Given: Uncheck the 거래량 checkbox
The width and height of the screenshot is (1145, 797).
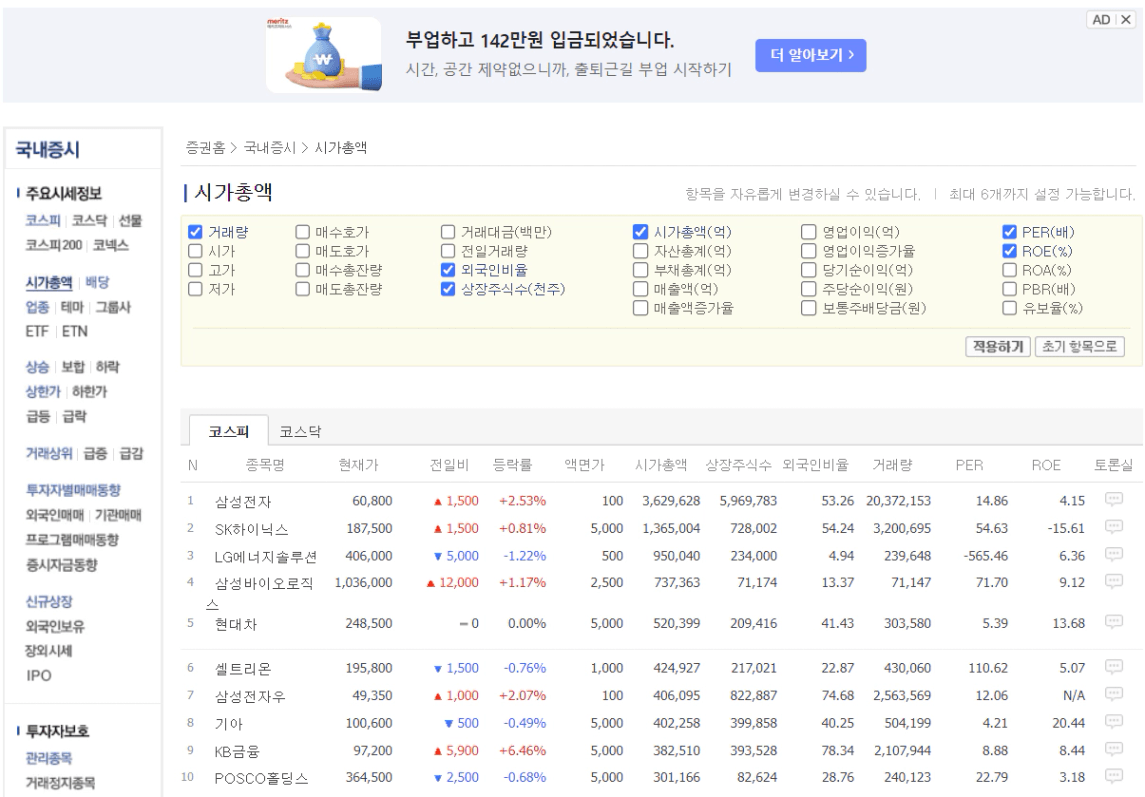Looking at the screenshot, I should (196, 233).
